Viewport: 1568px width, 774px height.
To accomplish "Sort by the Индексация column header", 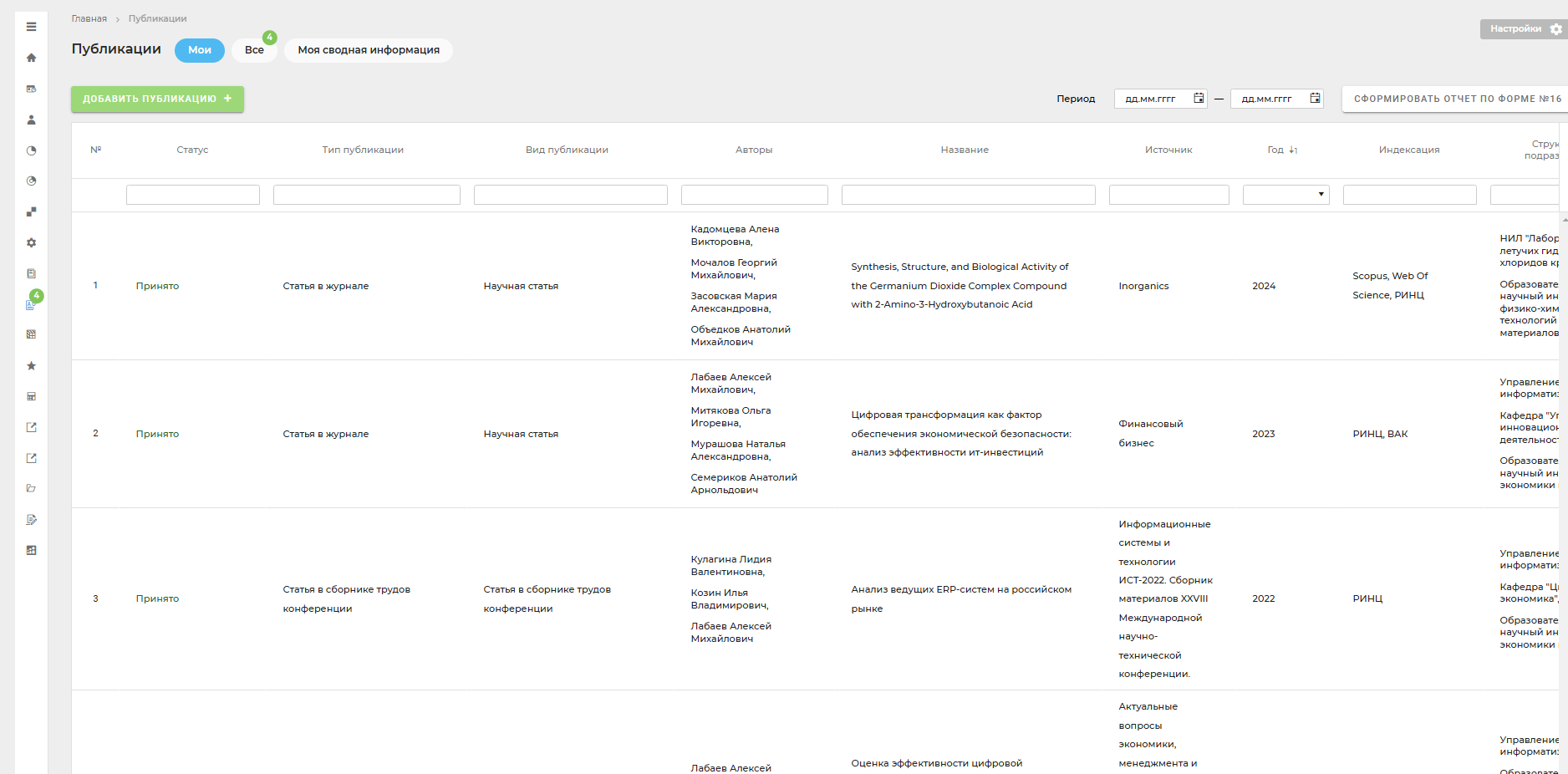I will click(x=1409, y=150).
